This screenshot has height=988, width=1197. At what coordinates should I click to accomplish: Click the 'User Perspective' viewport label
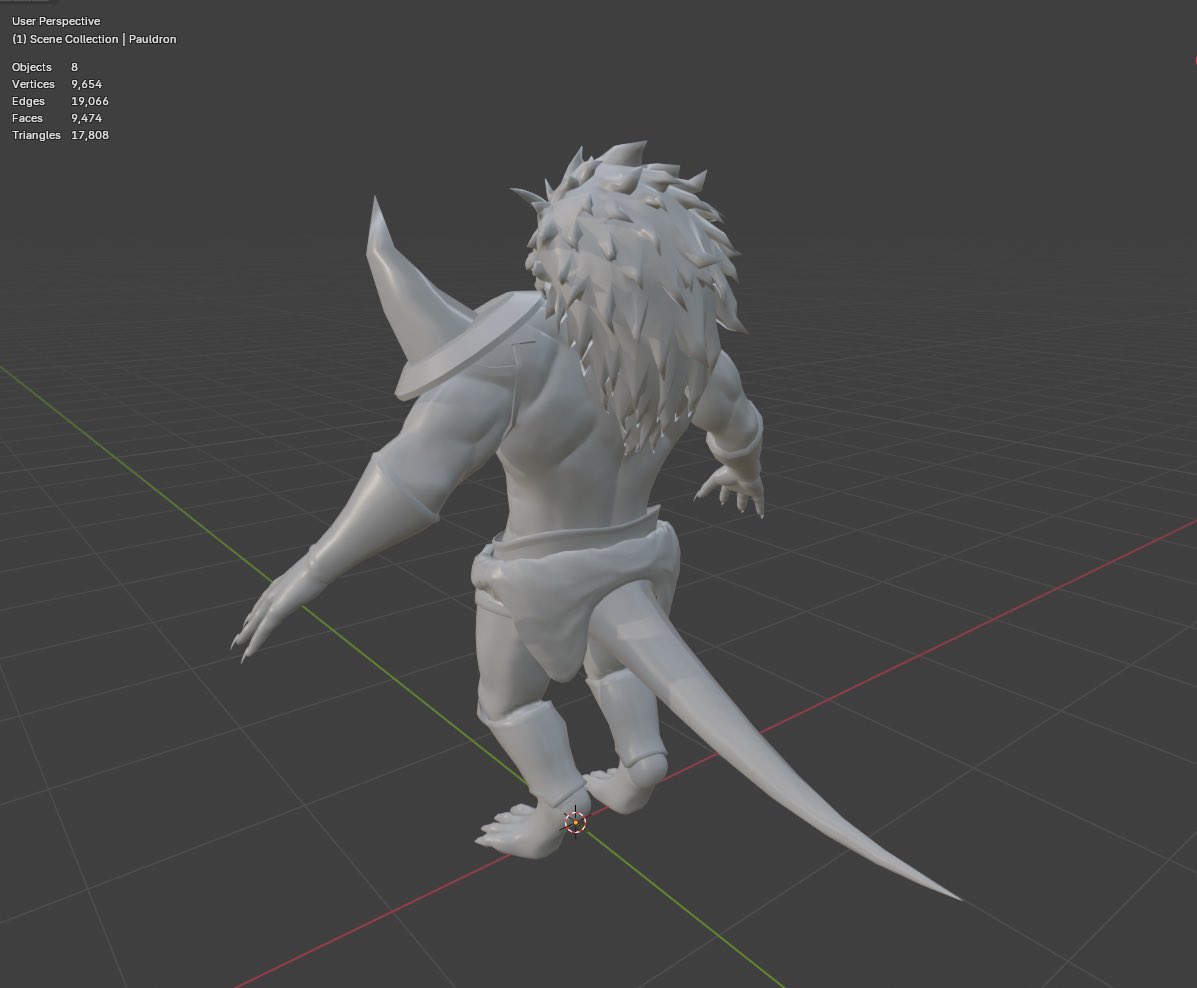[x=56, y=21]
